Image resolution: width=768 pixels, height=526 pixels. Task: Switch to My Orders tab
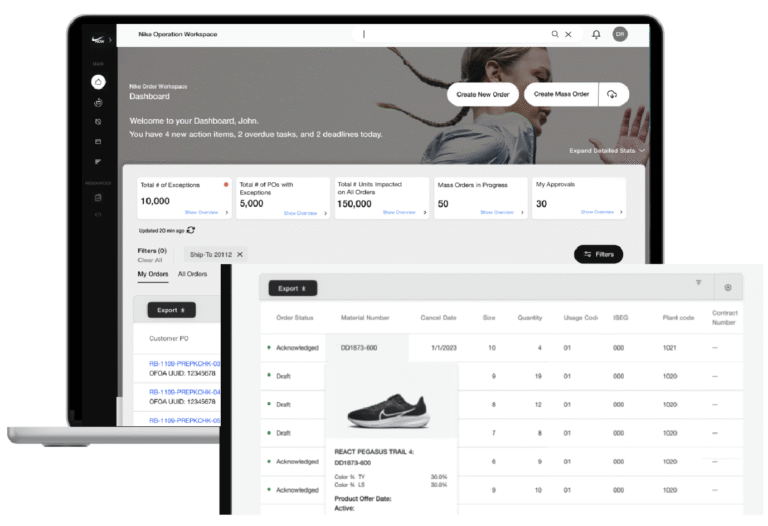[x=153, y=274]
